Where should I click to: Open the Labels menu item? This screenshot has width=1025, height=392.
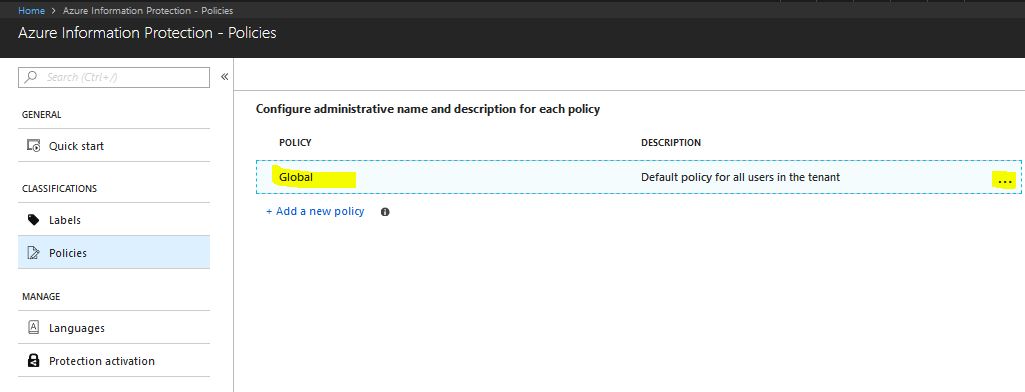(114, 220)
